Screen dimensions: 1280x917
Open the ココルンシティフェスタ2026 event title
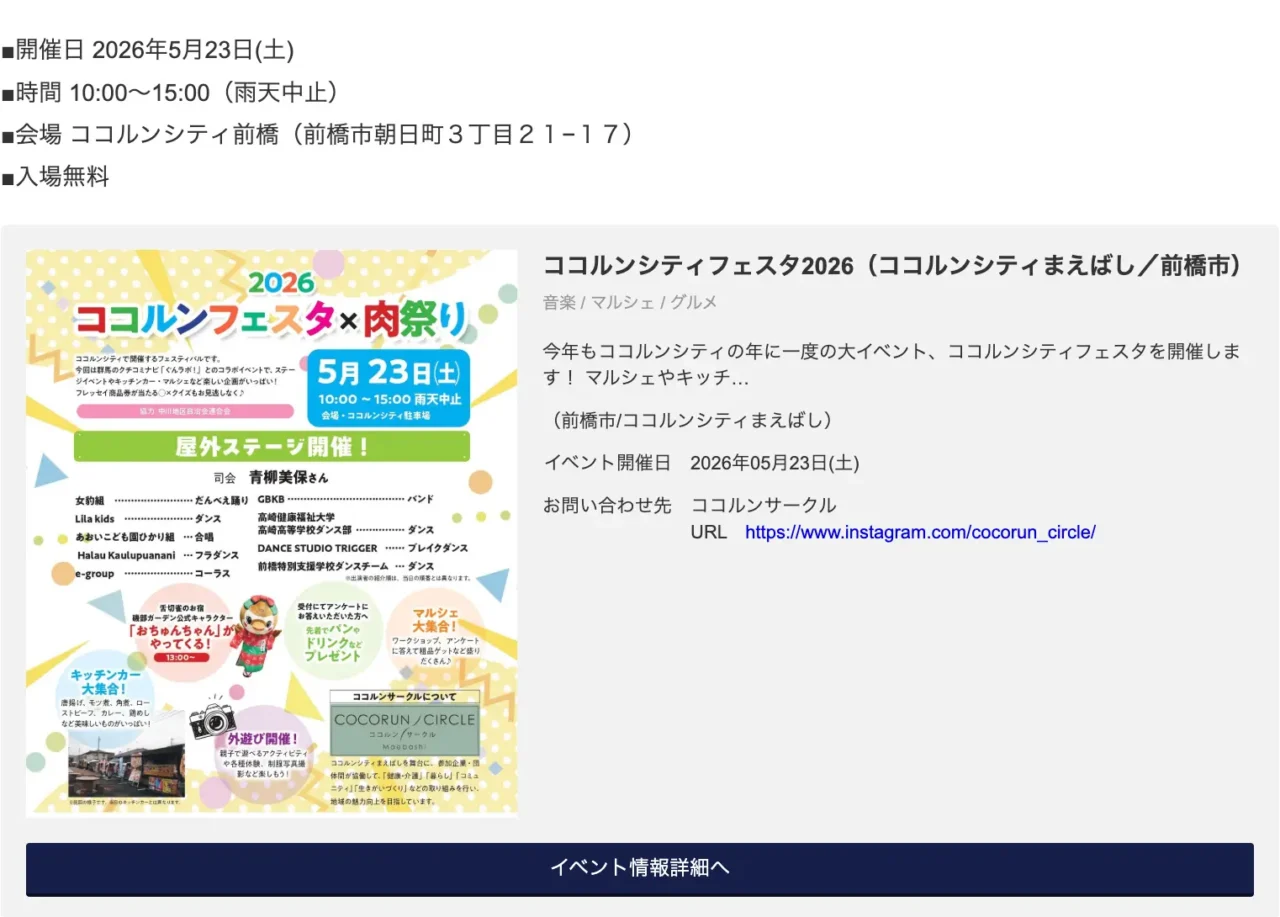[x=892, y=266]
